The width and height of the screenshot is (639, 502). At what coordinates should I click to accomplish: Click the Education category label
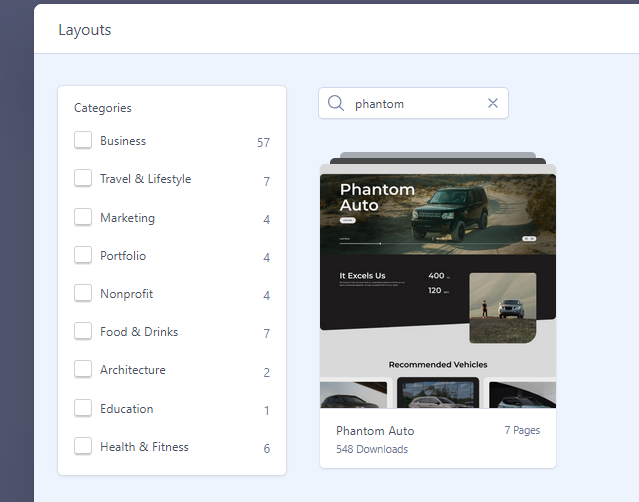126,409
